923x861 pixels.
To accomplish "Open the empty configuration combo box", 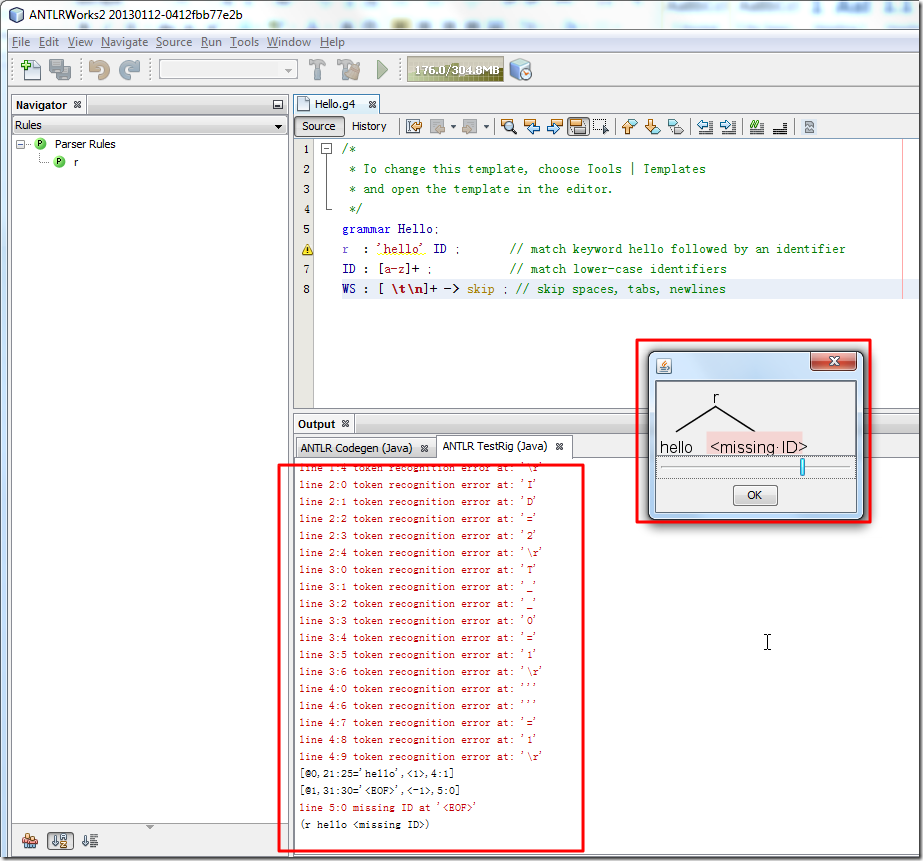I will (228, 69).
